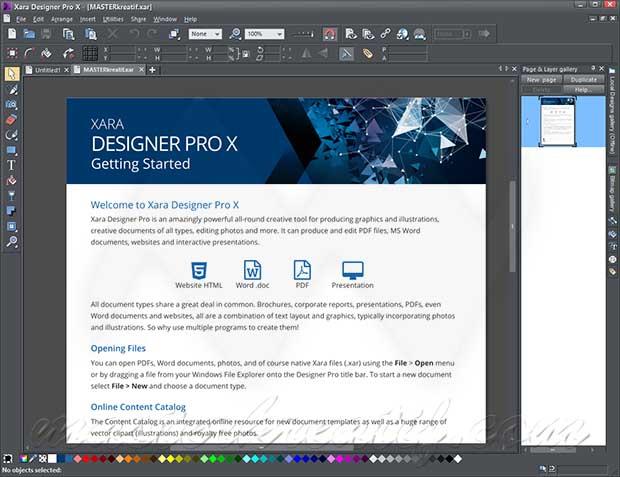Open the 100% zoom dropdown
Screen dimensions: 620x477
[264, 34]
